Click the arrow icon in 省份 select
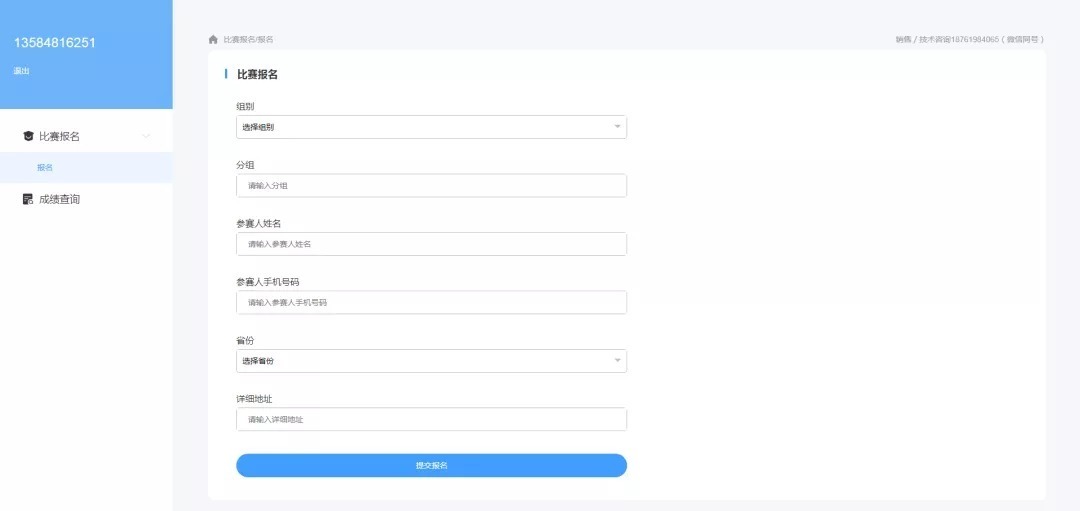Screen dimensions: 1080x511 click(x=617, y=360)
